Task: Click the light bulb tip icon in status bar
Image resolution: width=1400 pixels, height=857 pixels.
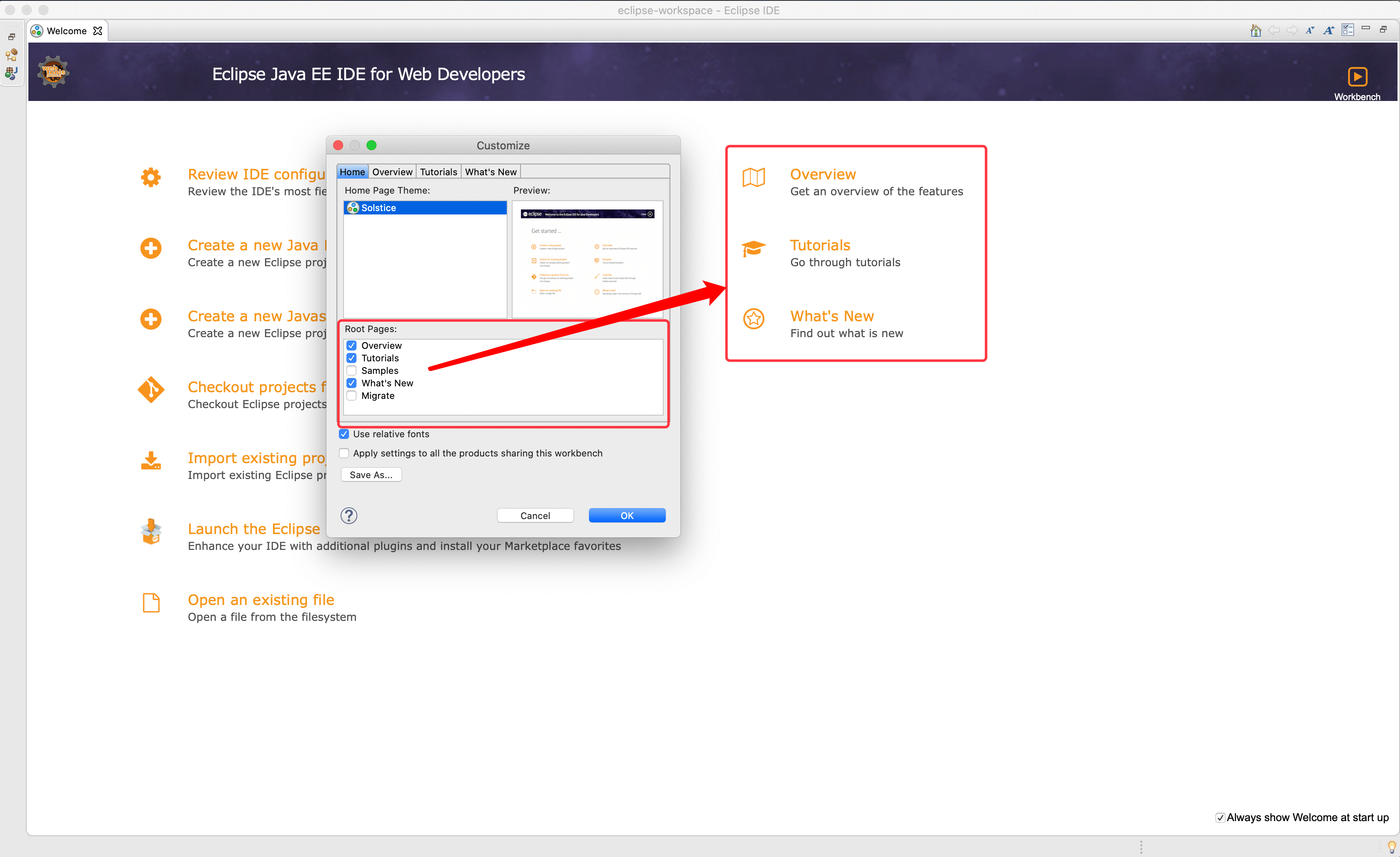Action: point(1392,847)
